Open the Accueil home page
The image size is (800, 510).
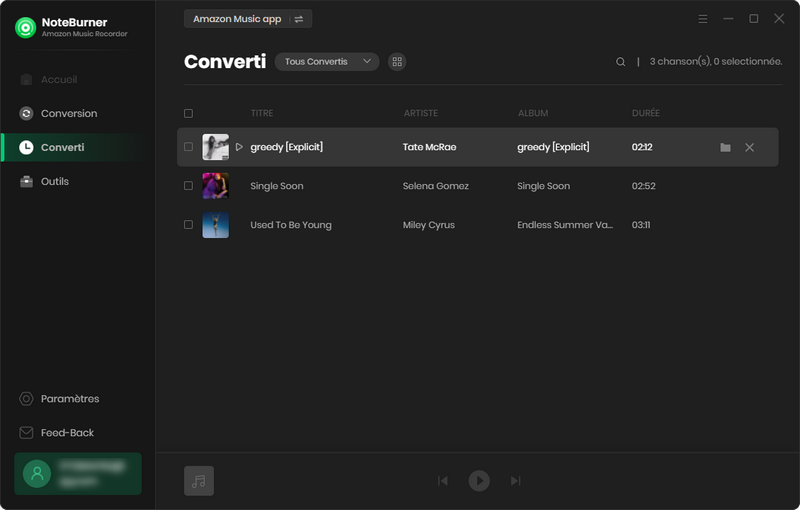click(x=49, y=80)
